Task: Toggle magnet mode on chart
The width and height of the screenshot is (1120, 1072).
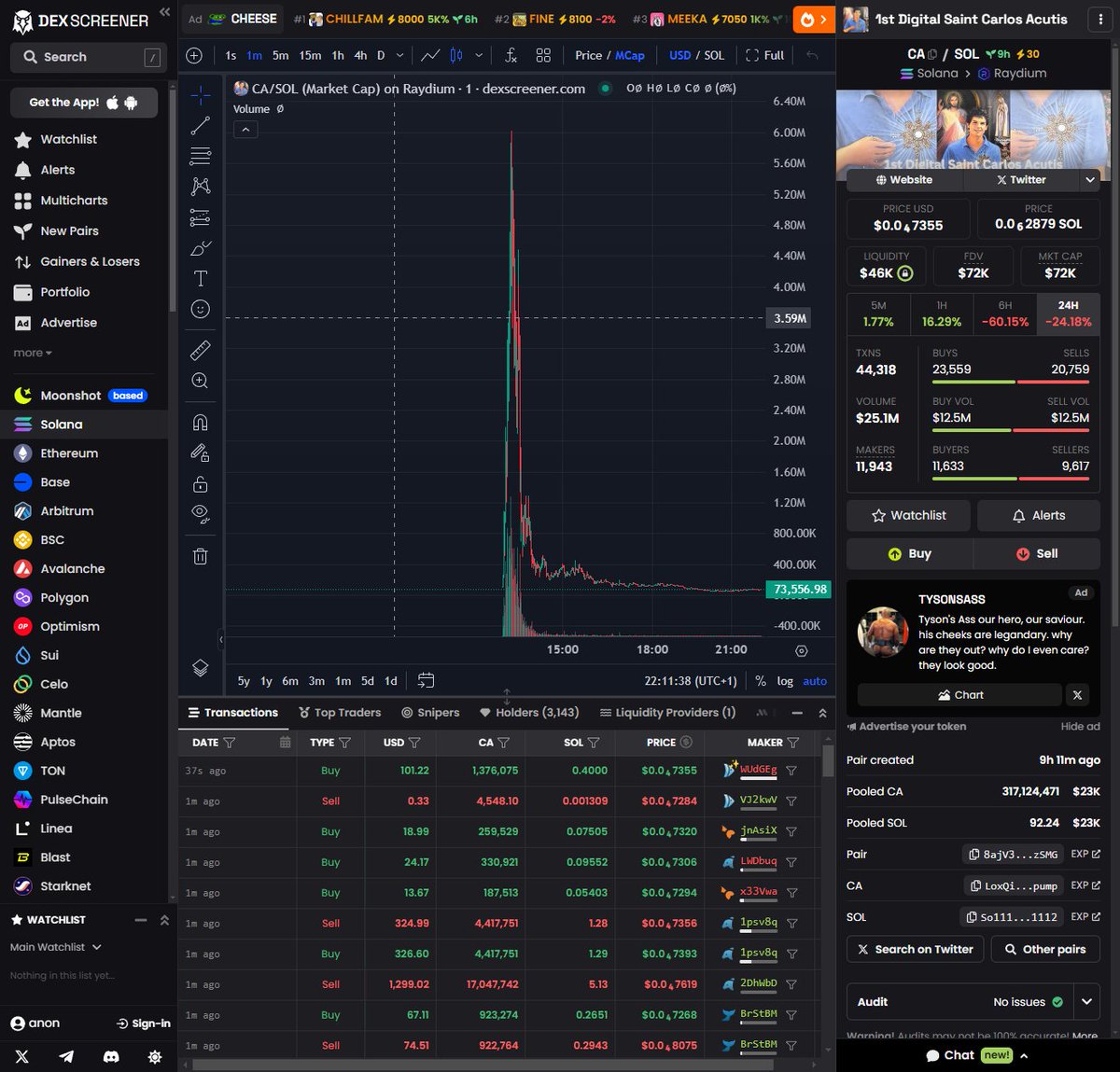Action: pos(200,423)
